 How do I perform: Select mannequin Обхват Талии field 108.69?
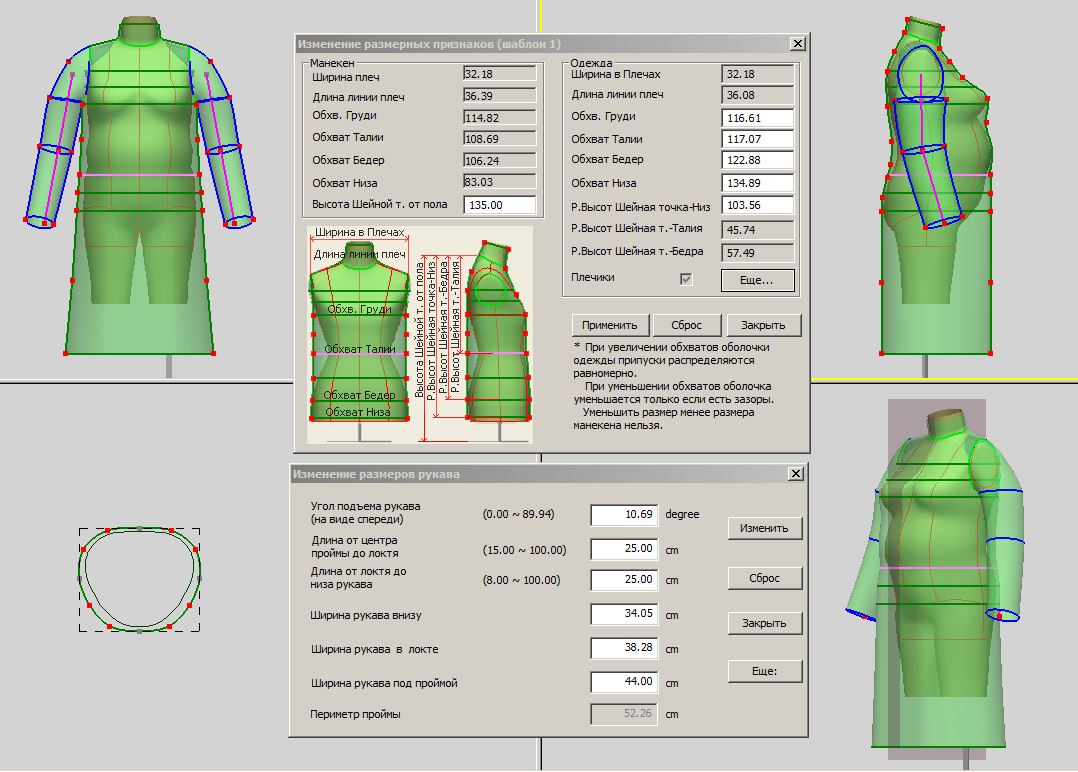(x=499, y=139)
